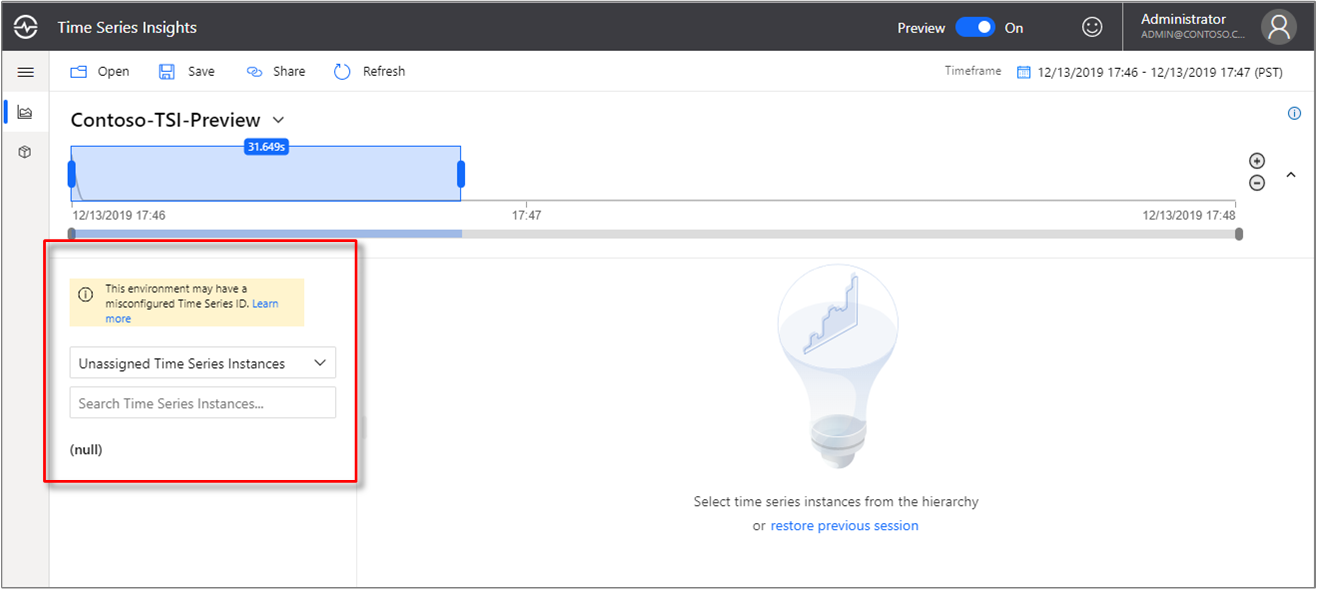Click the Time Series Insights logo
Viewport: 1317px width, 589px height.
pos(26,27)
